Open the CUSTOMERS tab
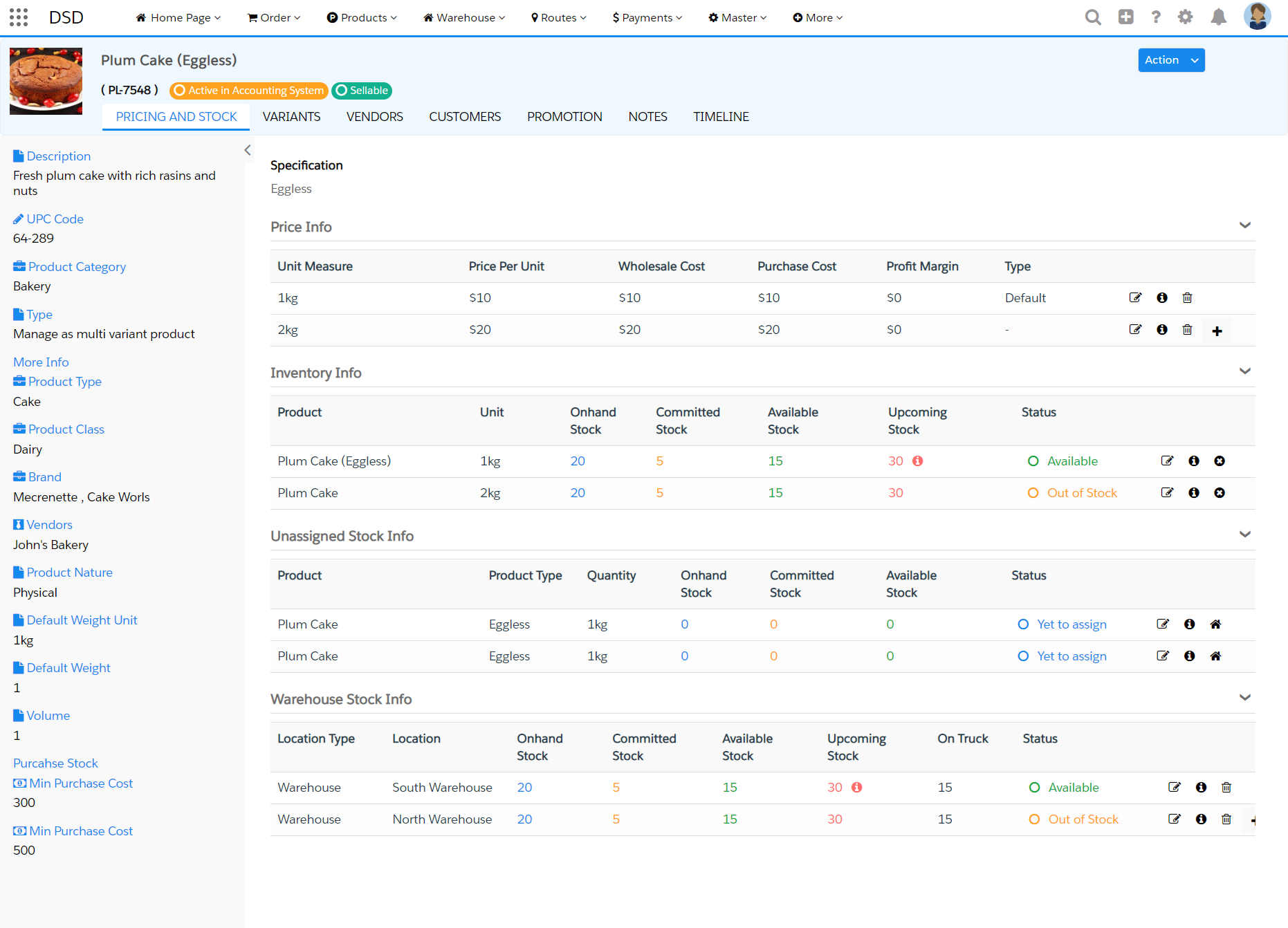The image size is (1288, 928). pos(464,116)
